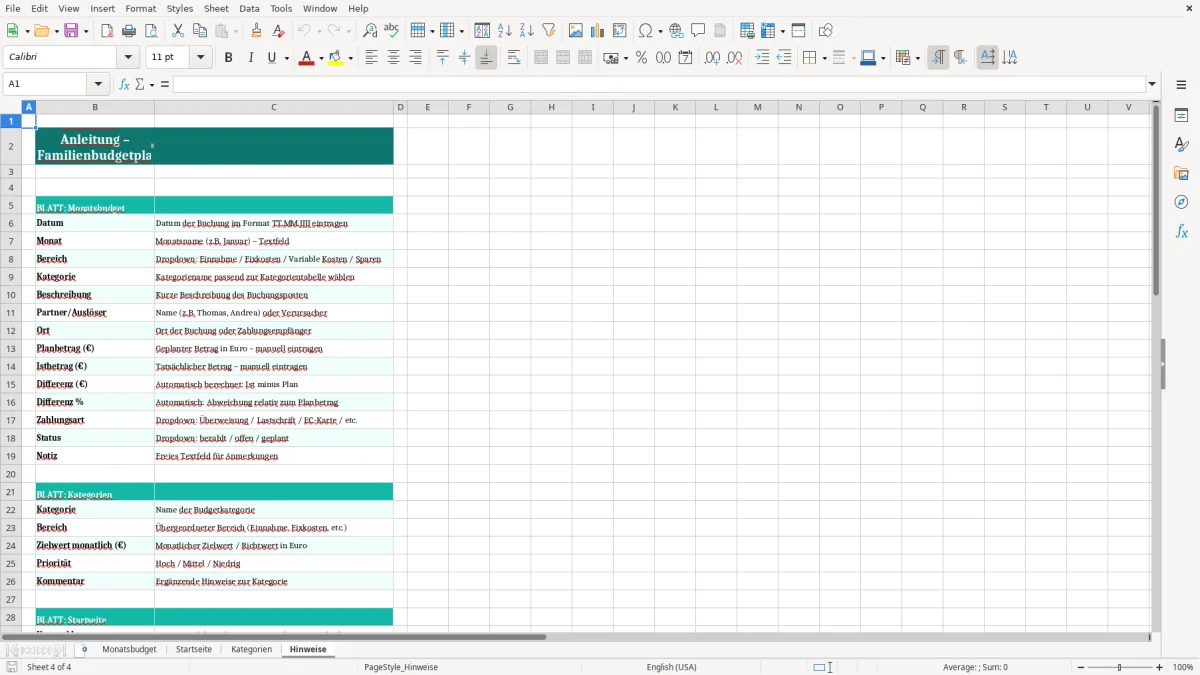This screenshot has width=1200, height=675.
Task: Insert an image
Action: (576, 31)
